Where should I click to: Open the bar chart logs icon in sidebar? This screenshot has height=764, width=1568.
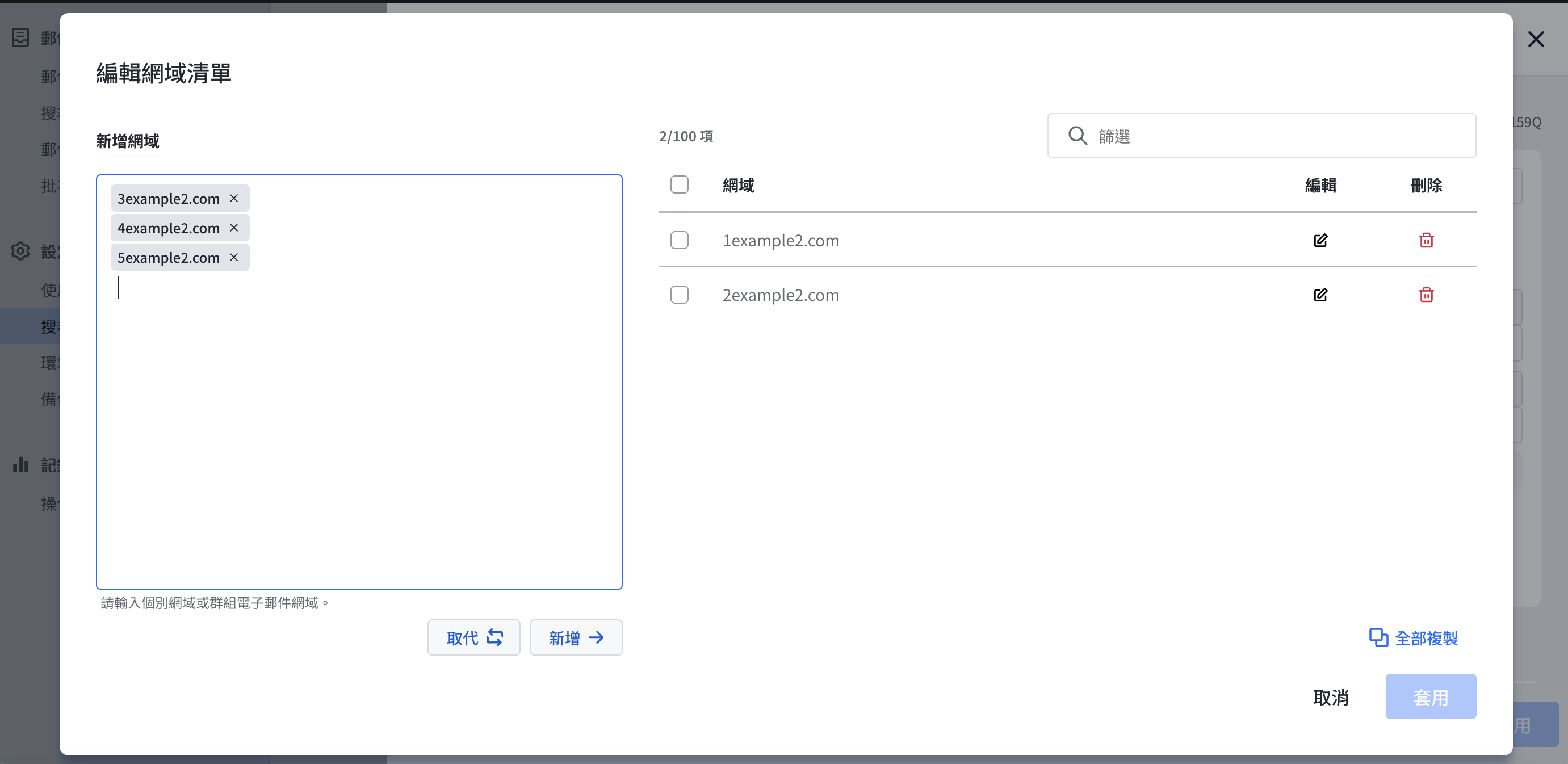point(20,465)
